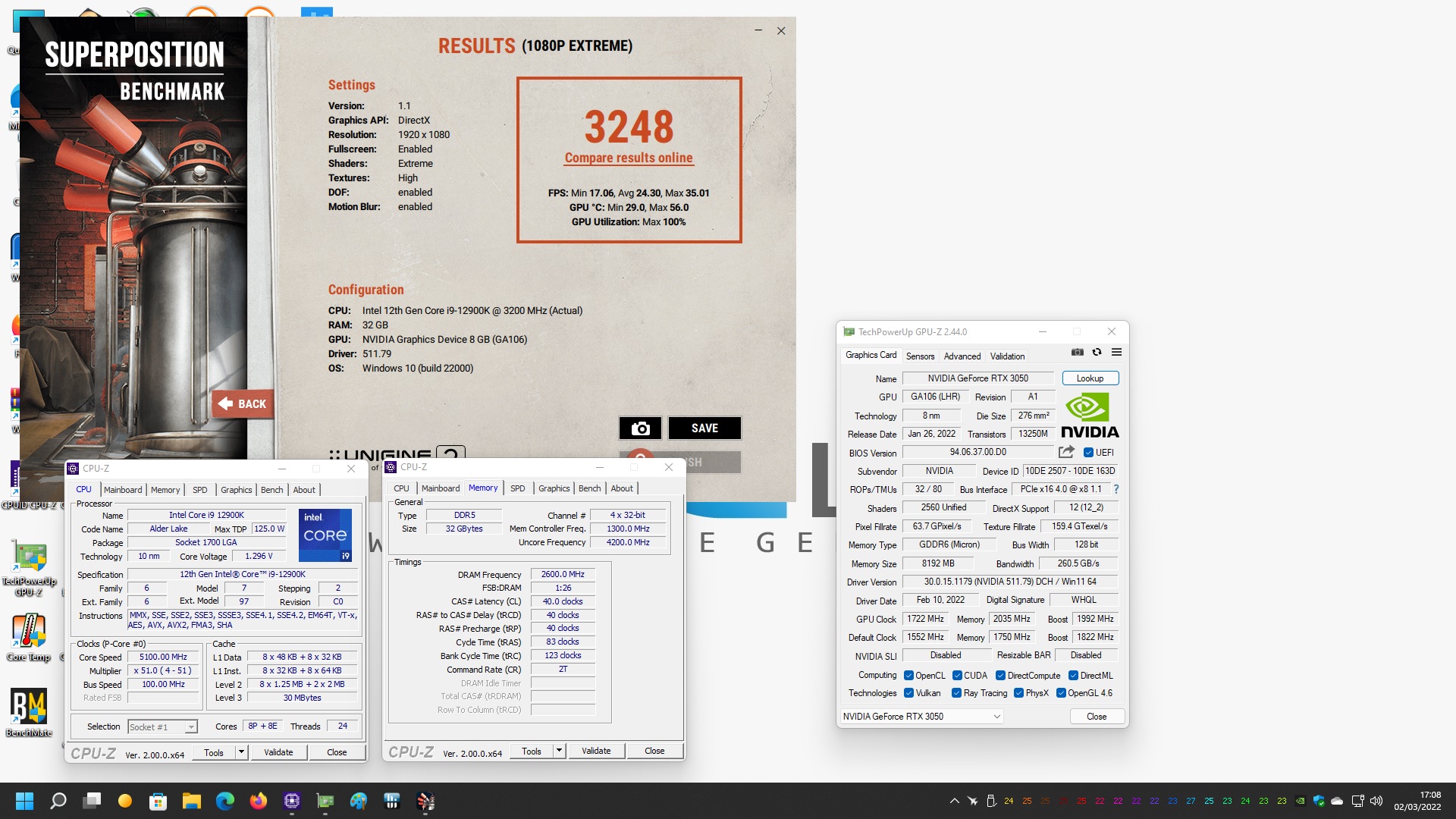Toggle the Vulkan checkbox
This screenshot has height=819, width=1456.
coord(908,693)
